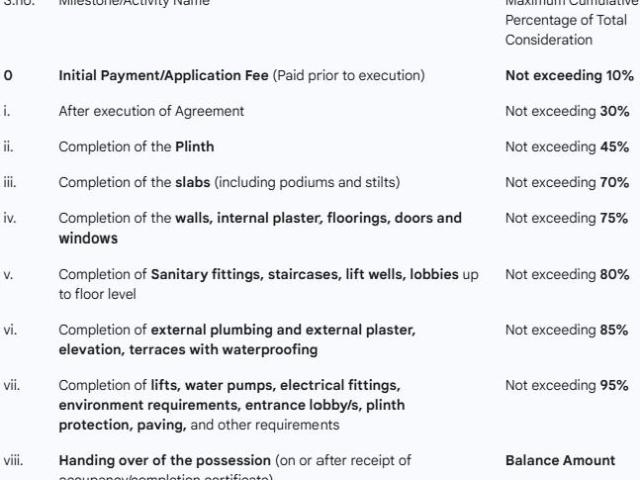Select the 'Not exceeding 80%' value
Image resolution: width=640 pixels, height=480 pixels.
567,274
